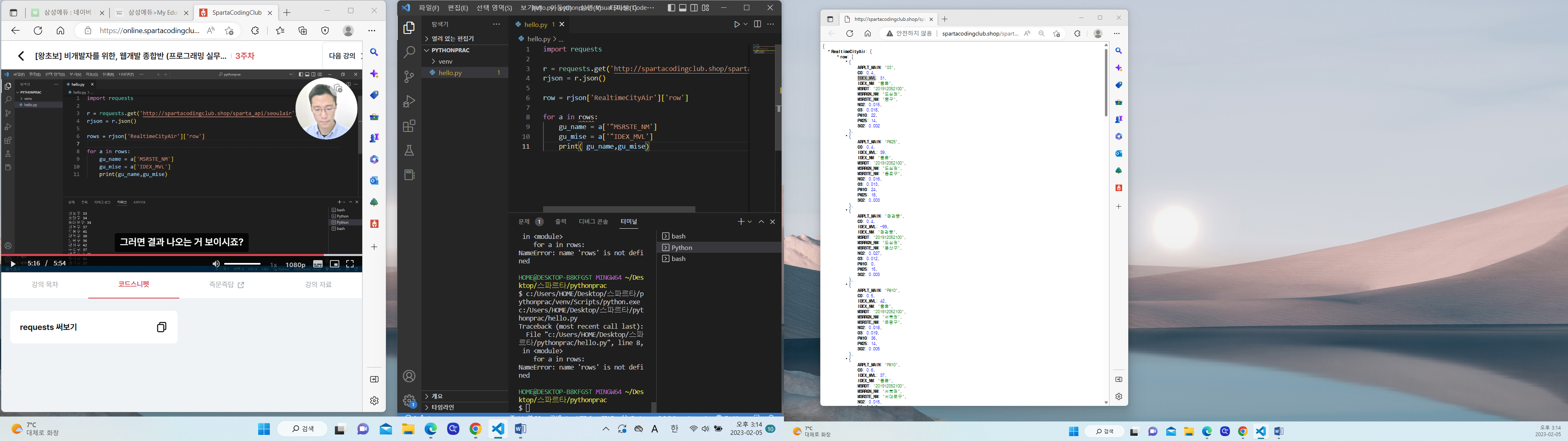Select hello.py in the explorer tree
This screenshot has width=1568, height=441.
pyautogui.click(x=464, y=73)
